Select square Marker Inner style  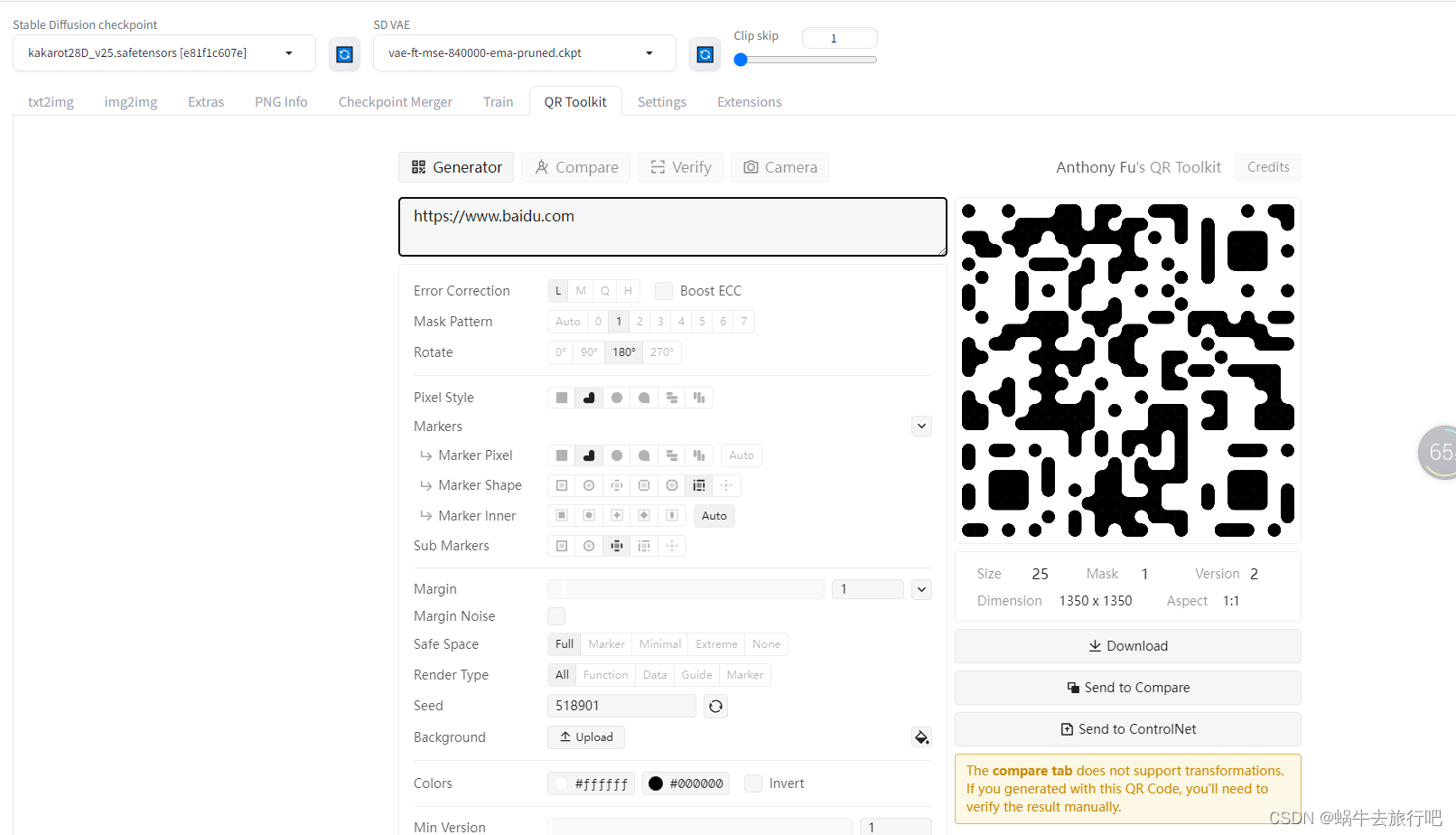[x=562, y=515]
